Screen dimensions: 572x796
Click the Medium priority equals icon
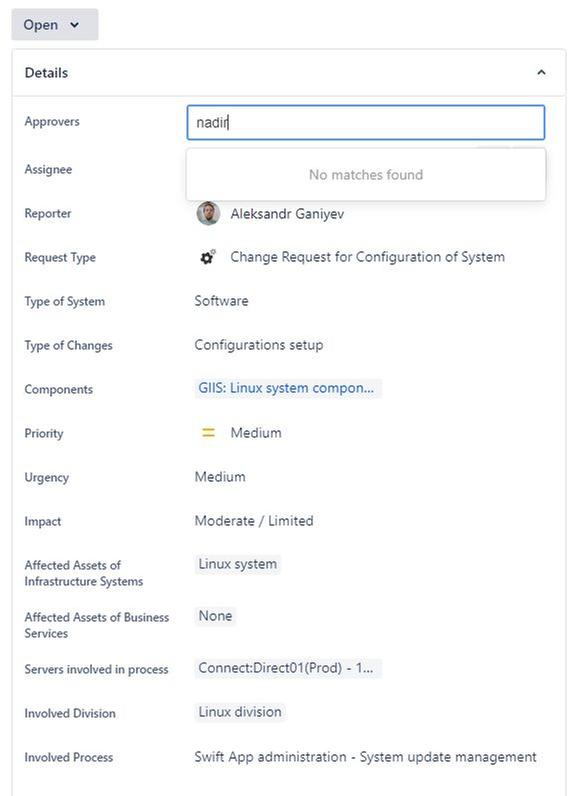pos(208,433)
